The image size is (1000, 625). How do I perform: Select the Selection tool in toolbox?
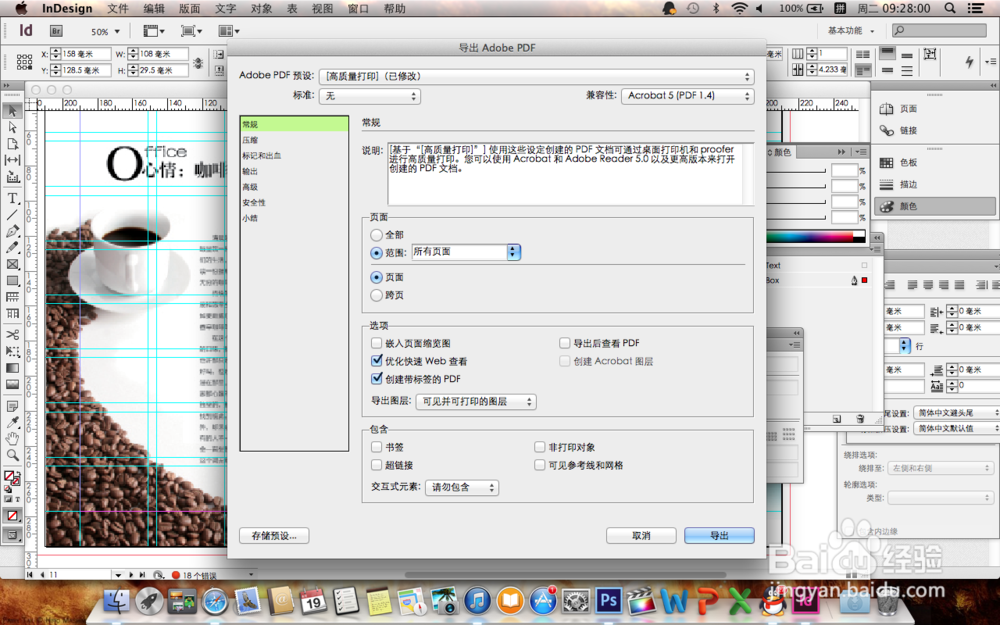point(12,112)
